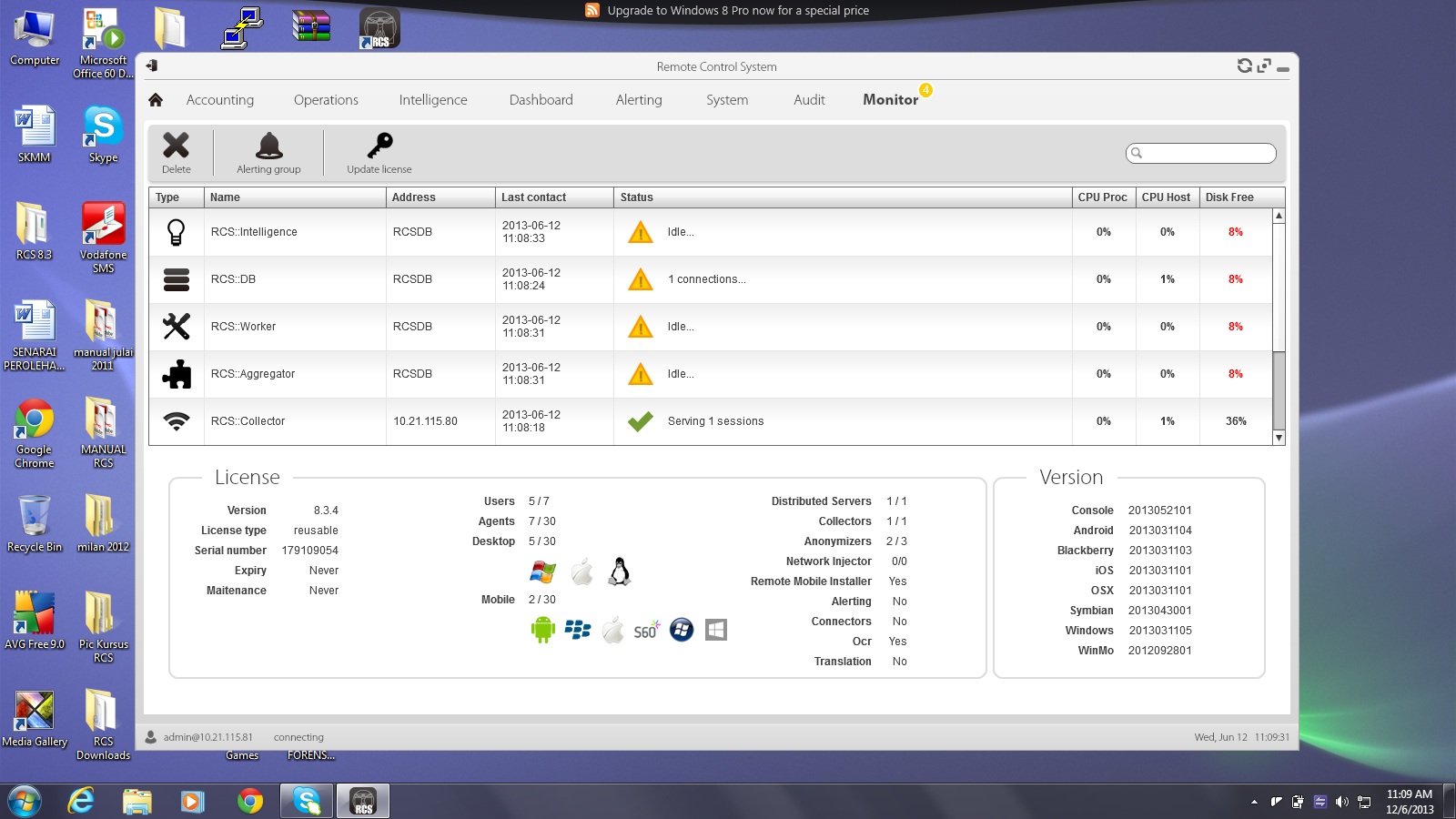Click the RCS taskbar button

(x=363, y=802)
